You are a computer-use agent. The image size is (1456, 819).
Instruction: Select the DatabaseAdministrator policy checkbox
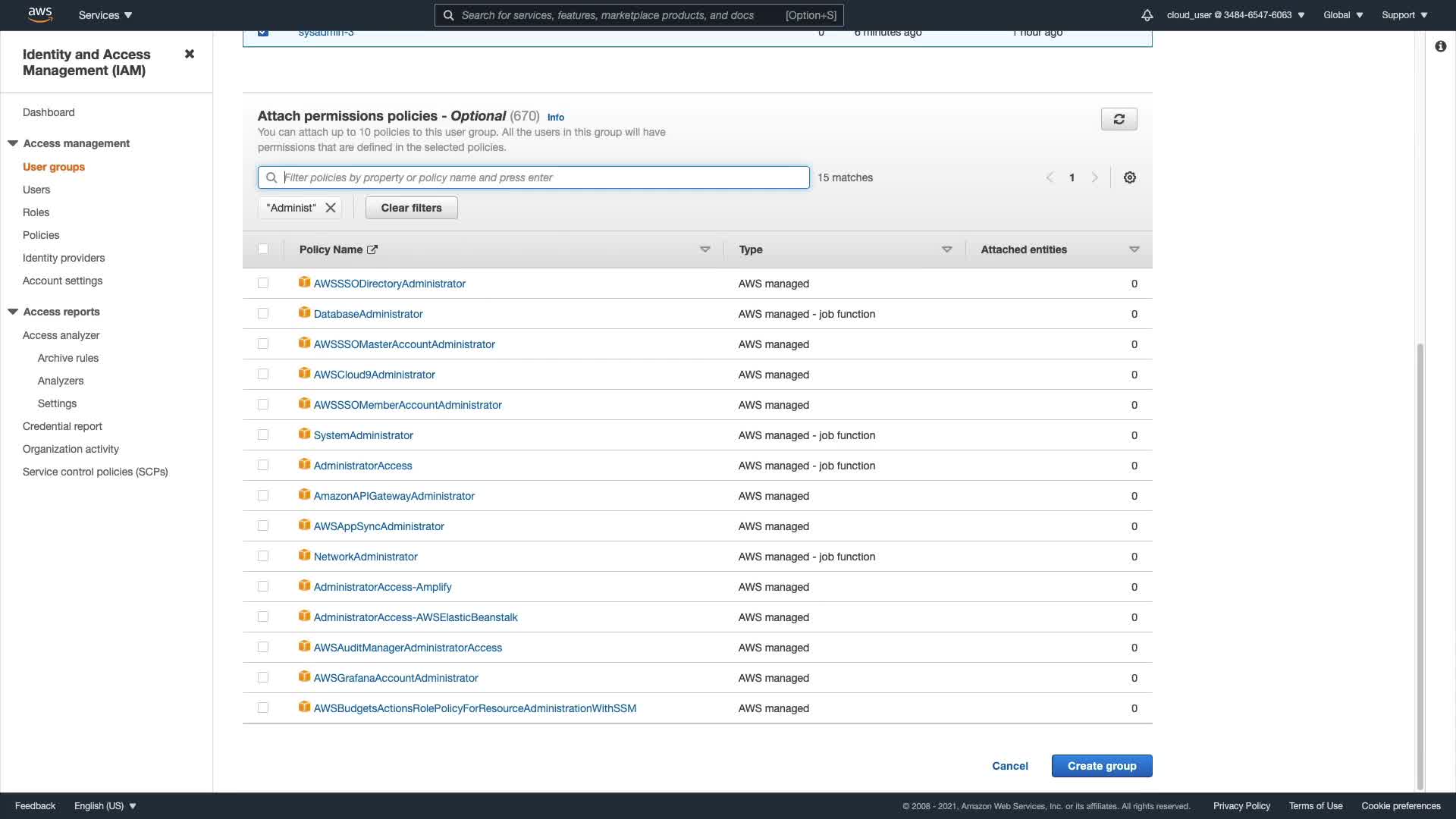[263, 313]
